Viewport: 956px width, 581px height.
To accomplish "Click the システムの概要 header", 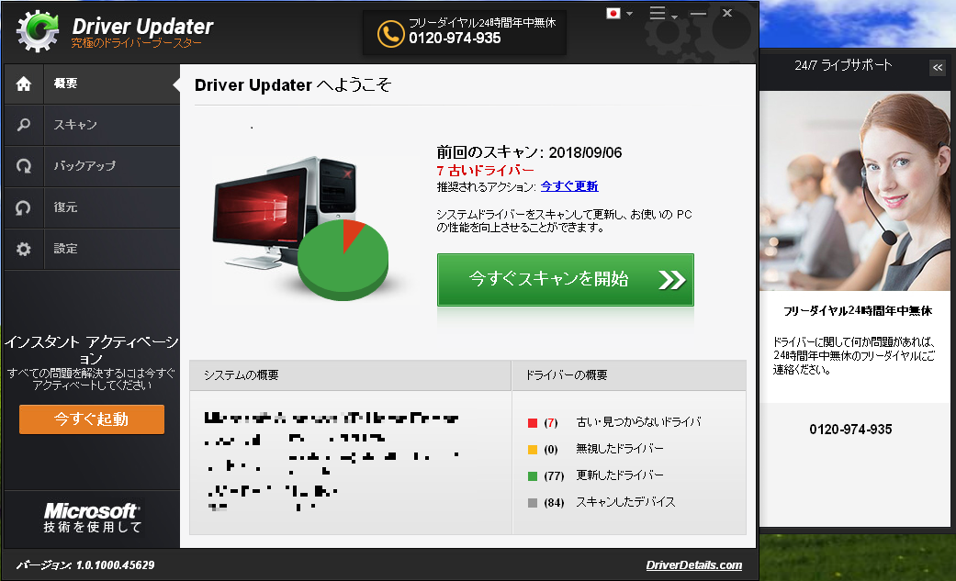I will point(241,375).
